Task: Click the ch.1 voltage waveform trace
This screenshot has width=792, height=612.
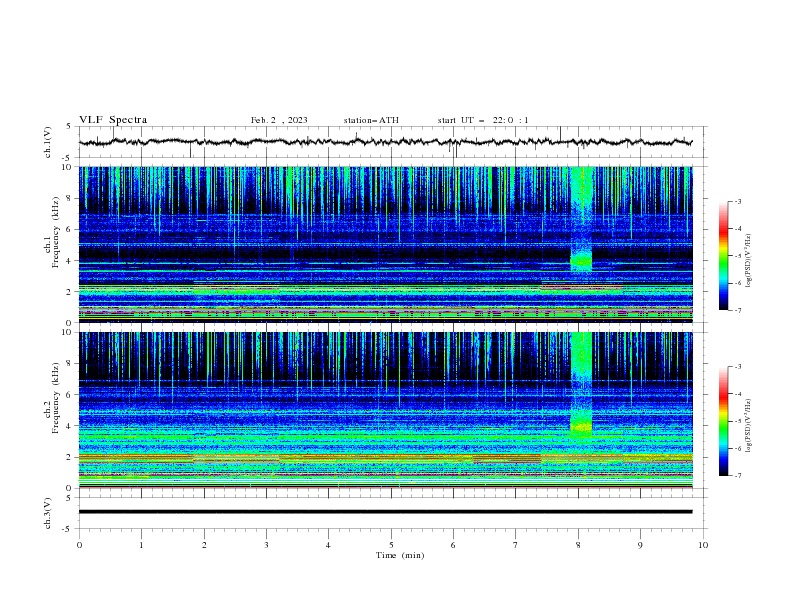Action: (x=385, y=142)
